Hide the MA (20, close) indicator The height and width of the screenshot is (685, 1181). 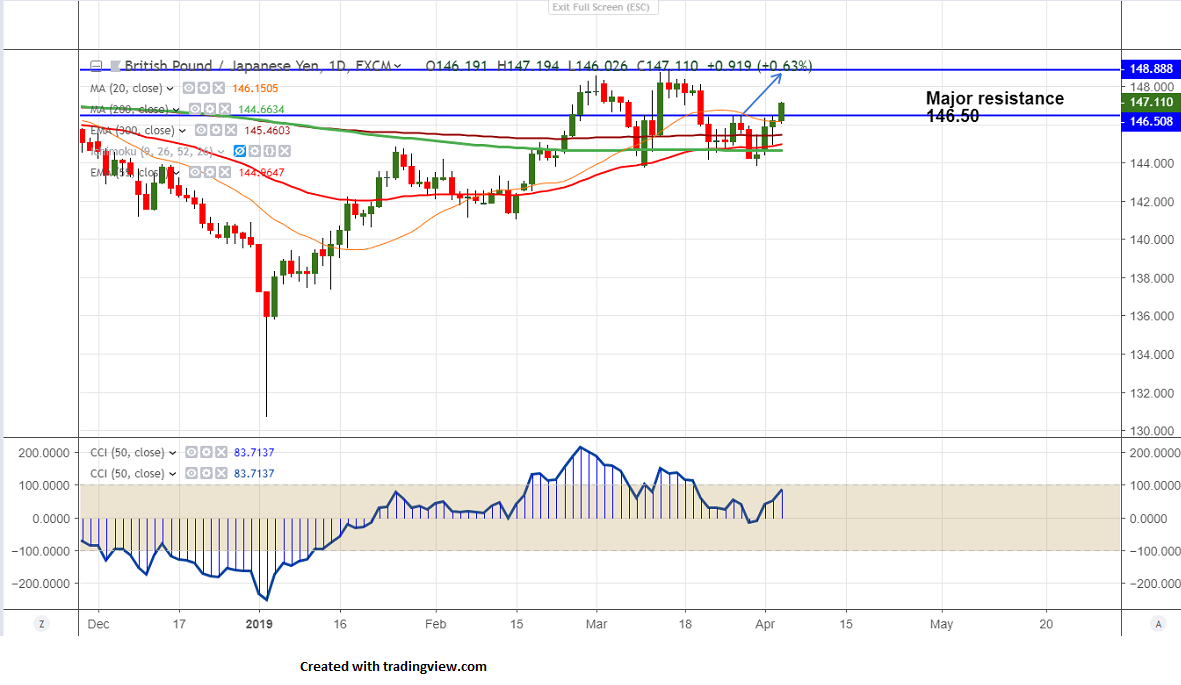tap(190, 88)
